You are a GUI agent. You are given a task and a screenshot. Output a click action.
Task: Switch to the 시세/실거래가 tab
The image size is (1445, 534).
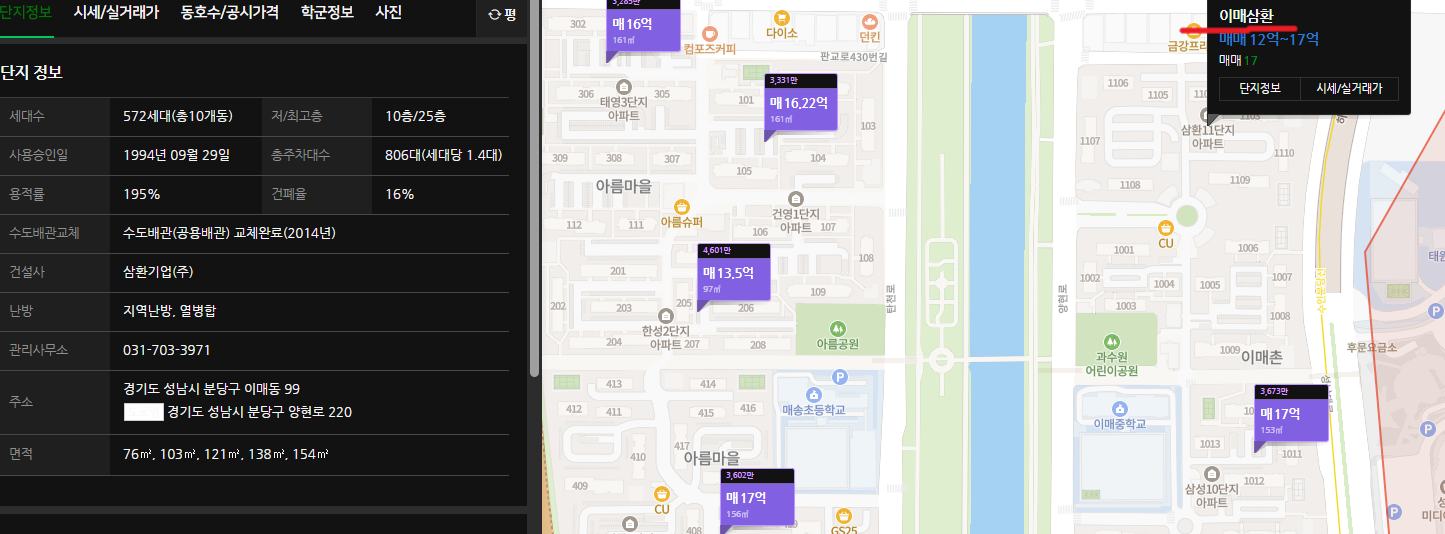click(116, 13)
